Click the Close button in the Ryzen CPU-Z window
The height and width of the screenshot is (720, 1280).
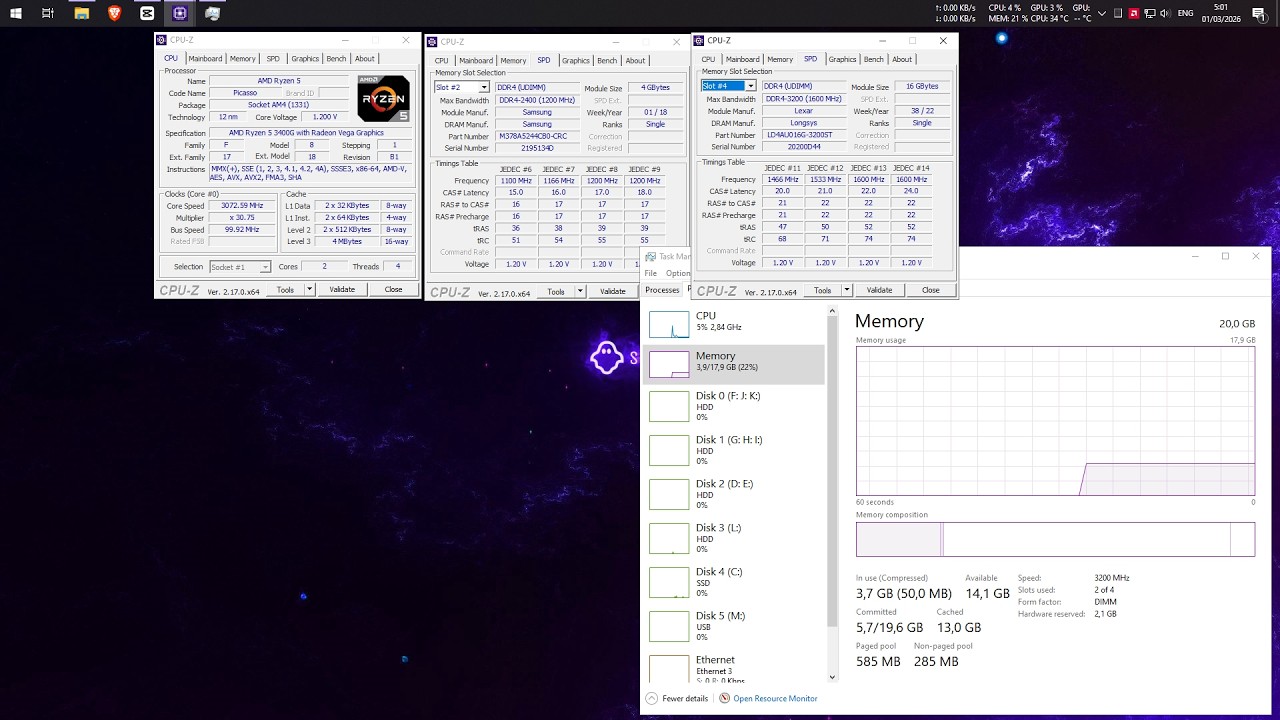(393, 289)
